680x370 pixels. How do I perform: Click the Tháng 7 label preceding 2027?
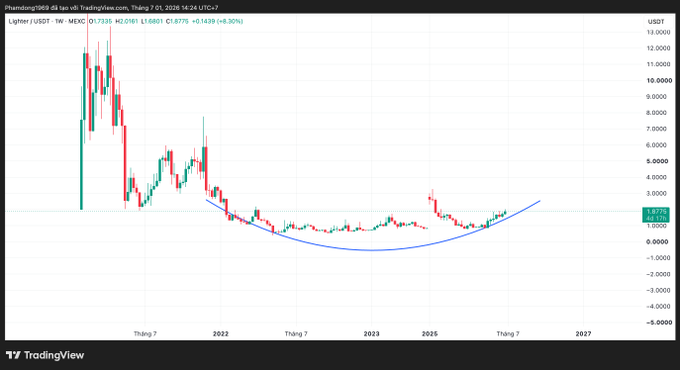(508, 334)
